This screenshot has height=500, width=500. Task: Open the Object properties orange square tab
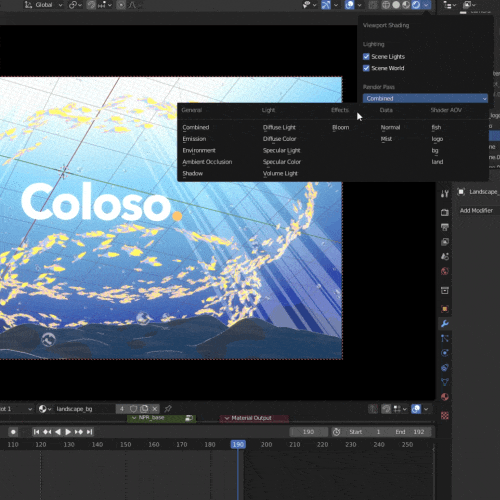(x=445, y=309)
